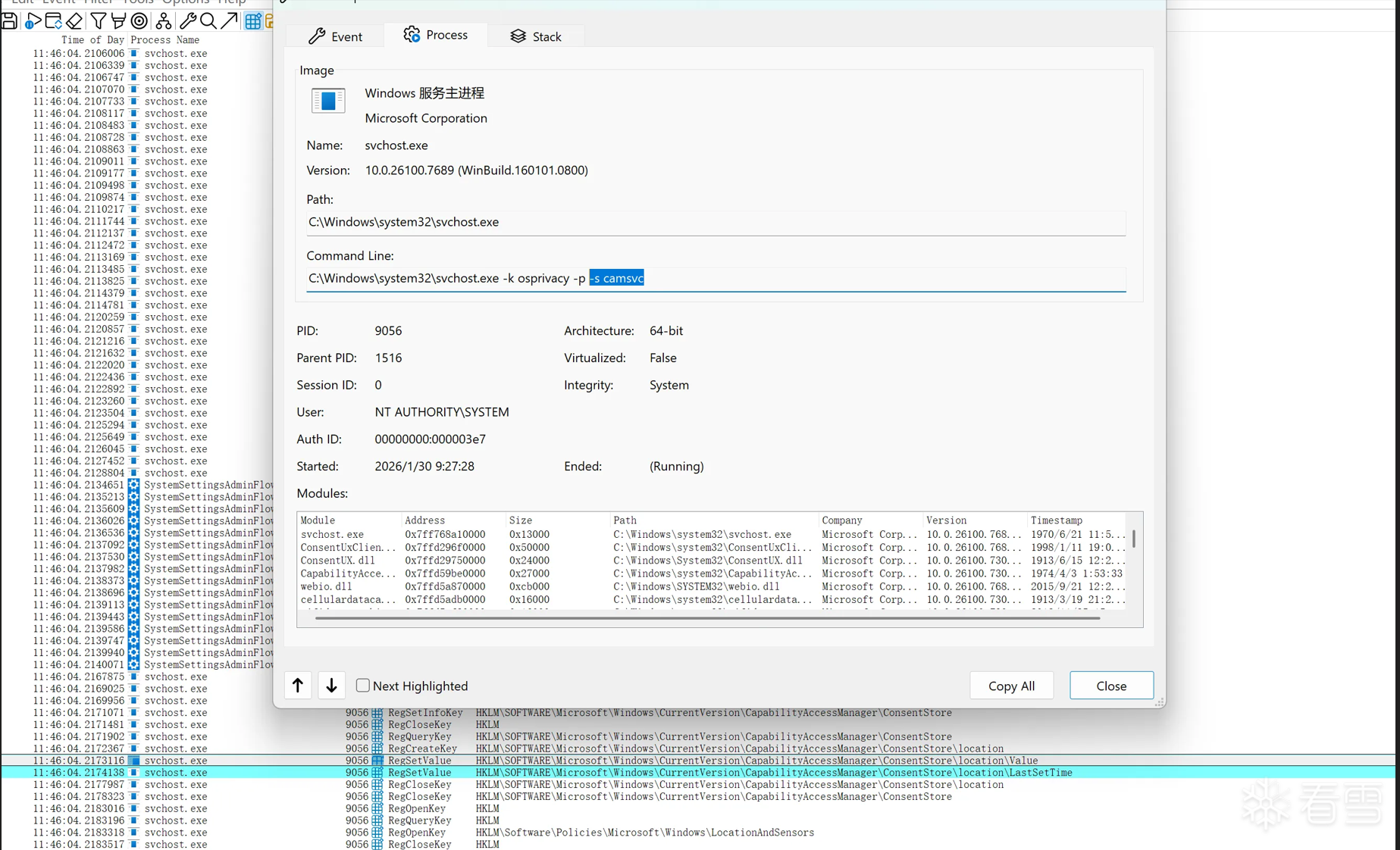The image size is (1400, 850).
Task: Sort modules by the Module column header
Action: 349,520
